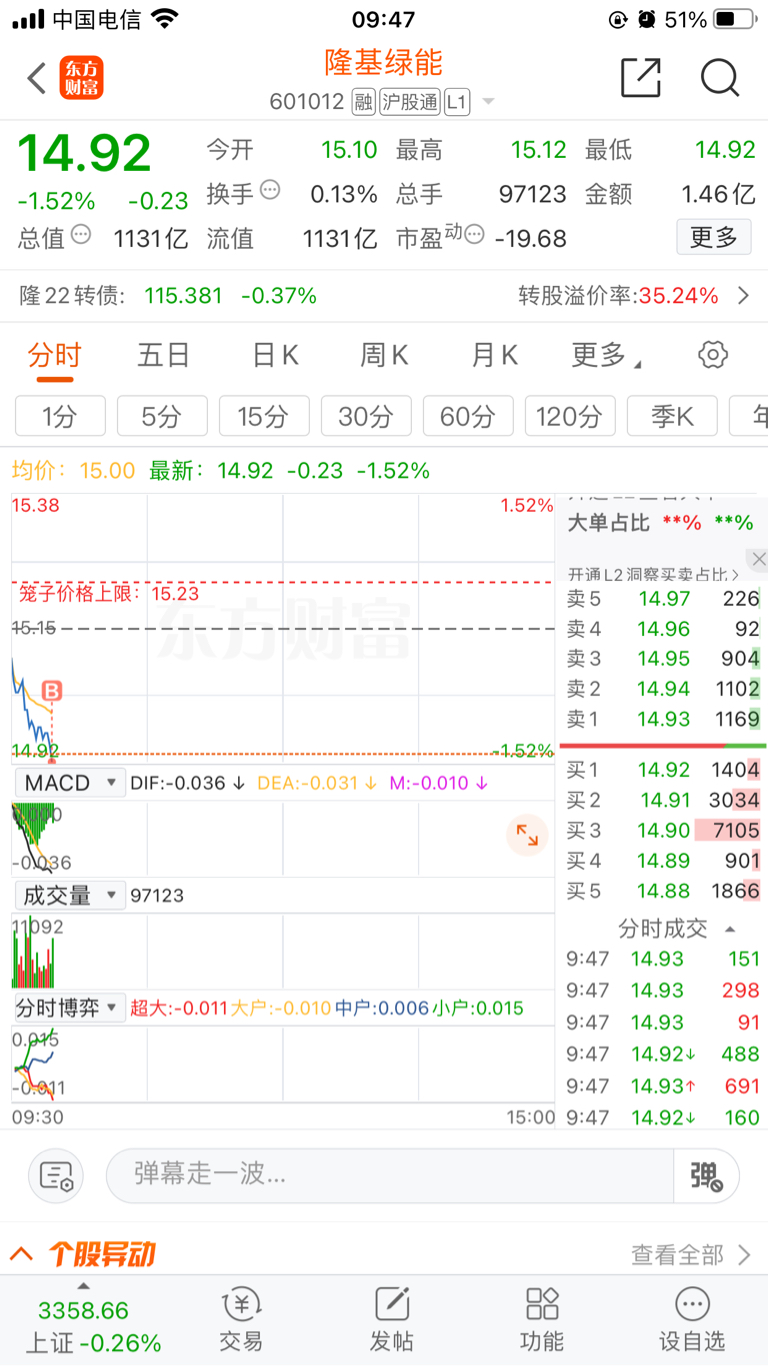The width and height of the screenshot is (768, 1366).
Task: Open danmaku list settings icon
Action: (56, 1176)
